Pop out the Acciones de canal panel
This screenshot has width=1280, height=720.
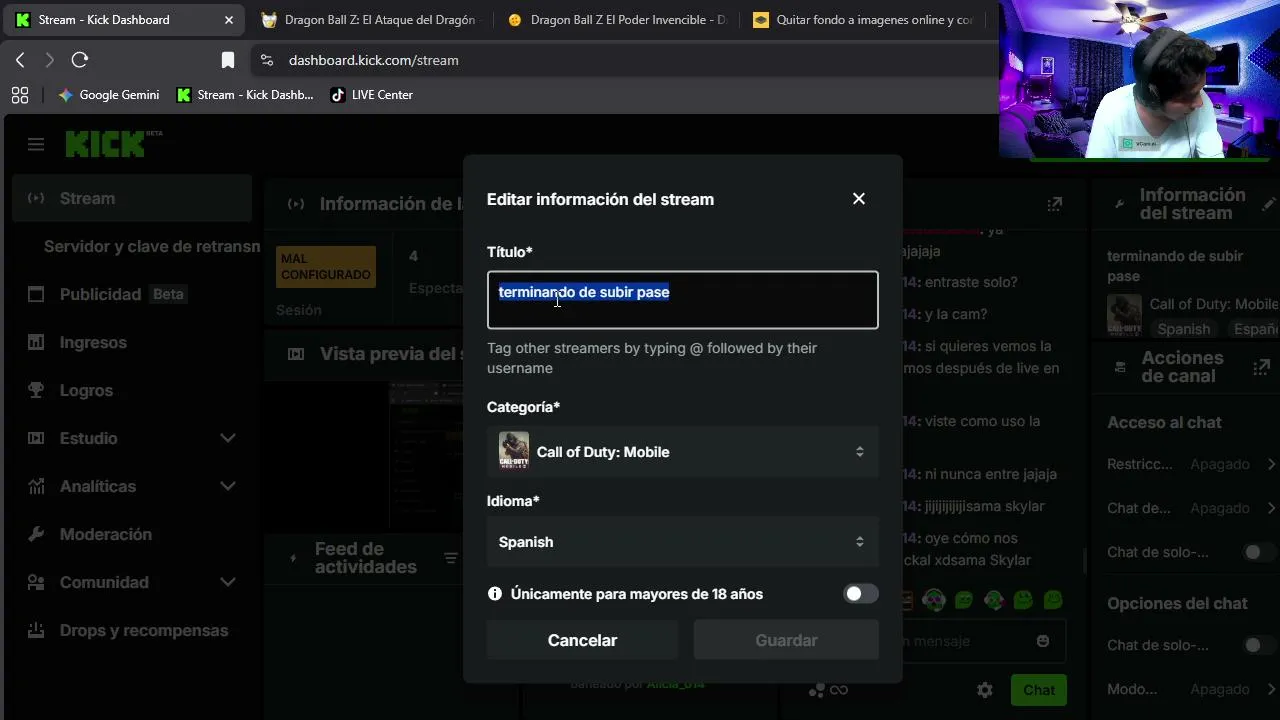pyautogui.click(x=1261, y=367)
